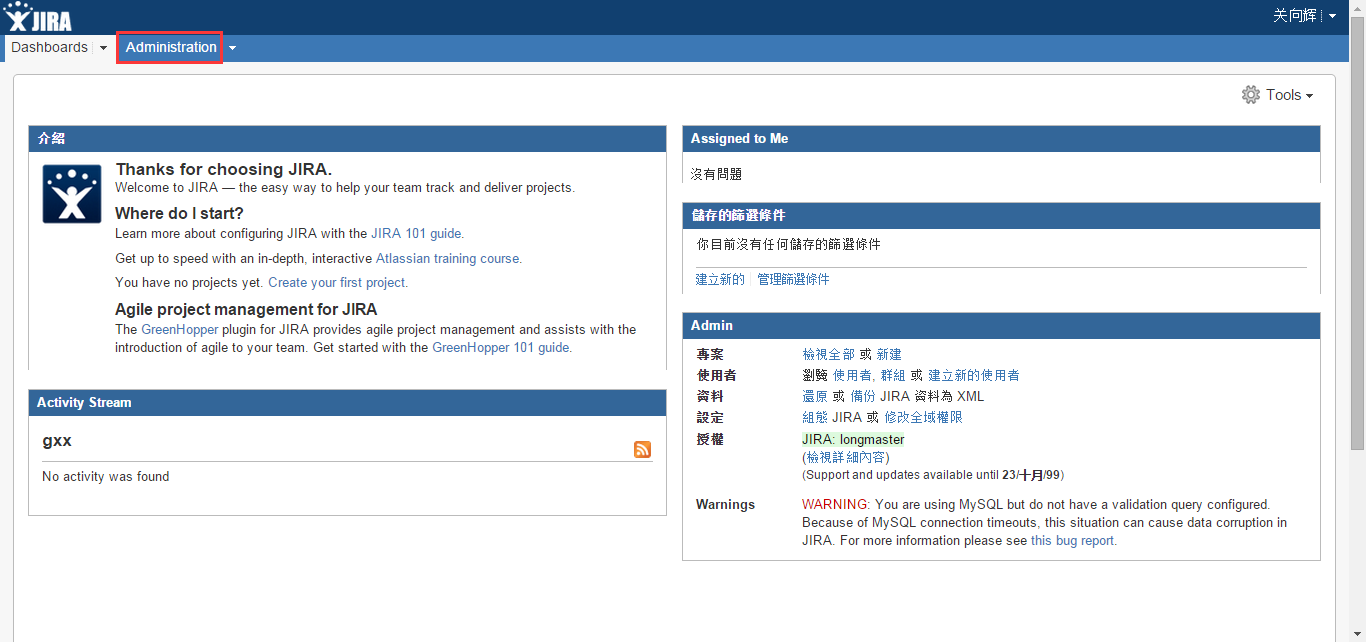Click 建立新的 filter link
This screenshot has width=1366, height=642.
point(720,279)
